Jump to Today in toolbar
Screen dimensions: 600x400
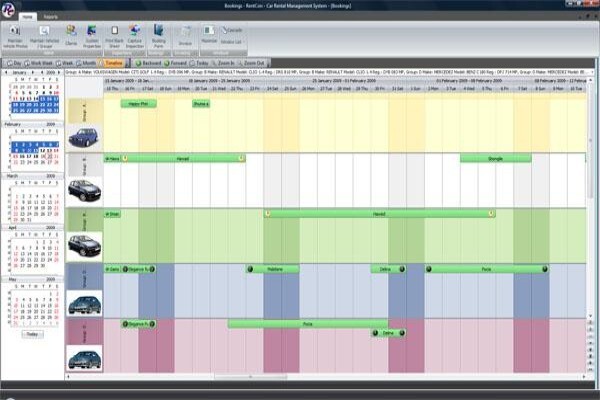pos(199,63)
